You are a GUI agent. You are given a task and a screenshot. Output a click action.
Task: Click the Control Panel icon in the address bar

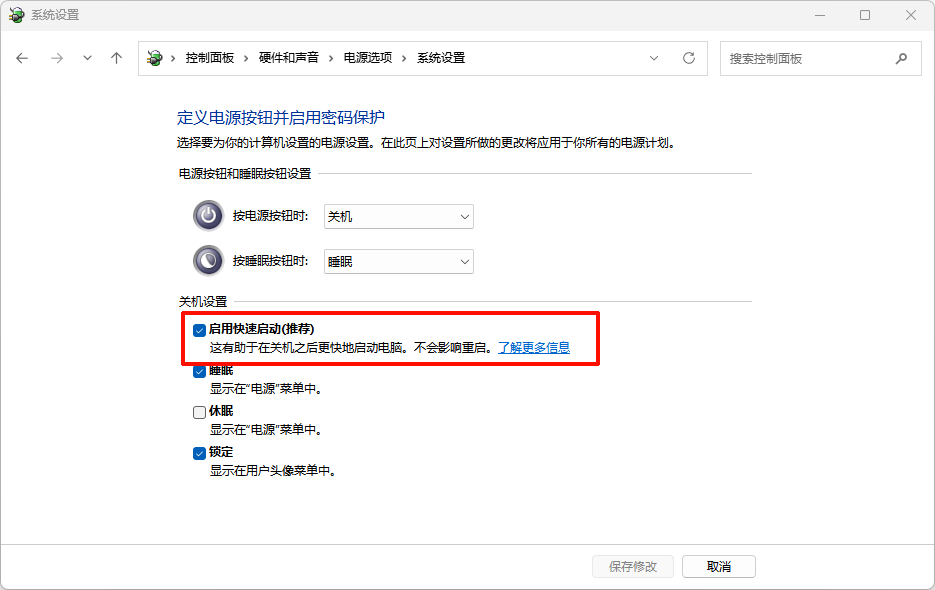pos(153,58)
